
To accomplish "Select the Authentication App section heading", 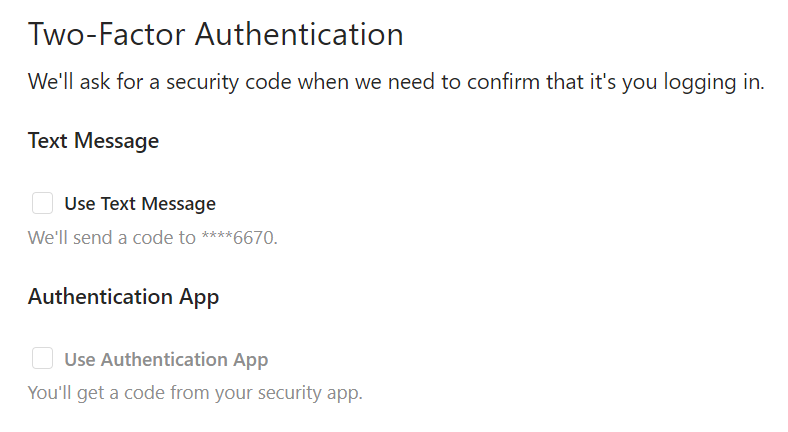I will [123, 297].
